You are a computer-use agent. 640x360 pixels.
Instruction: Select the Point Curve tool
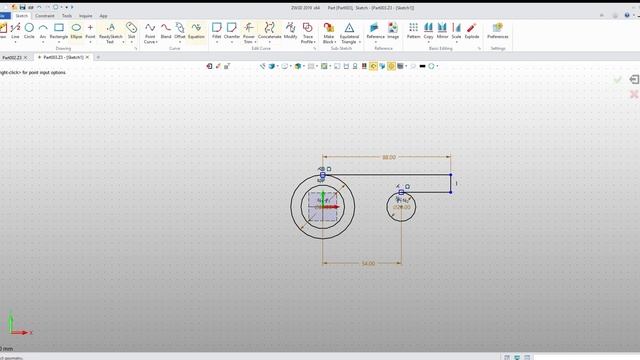click(x=150, y=33)
